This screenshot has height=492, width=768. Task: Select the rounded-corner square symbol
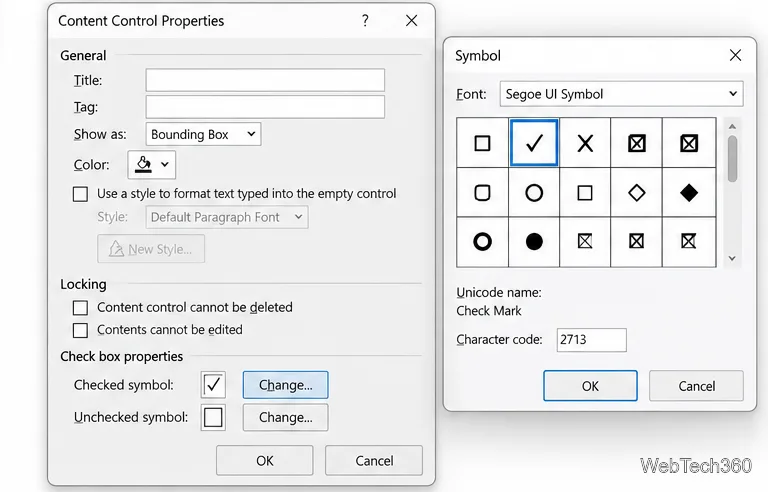[482, 193]
